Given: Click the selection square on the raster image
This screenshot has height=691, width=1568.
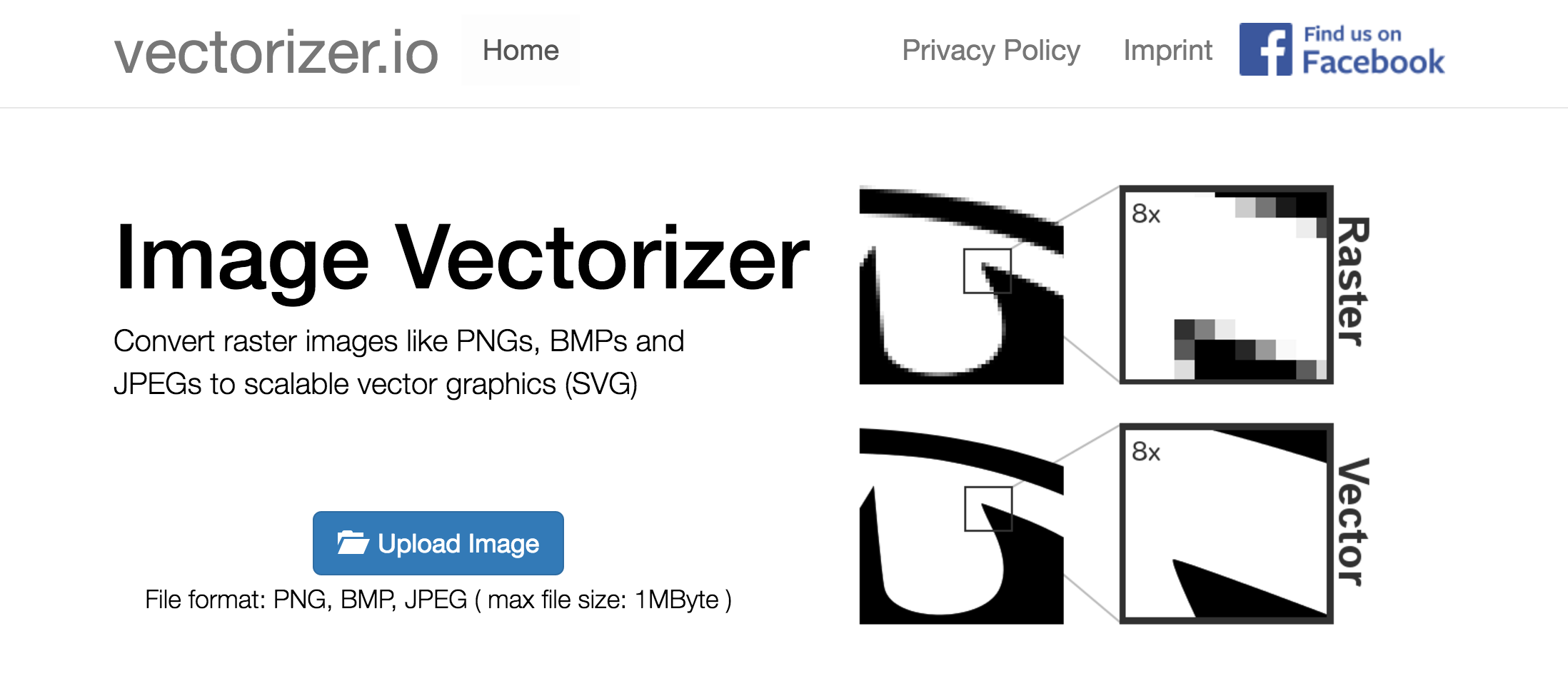Looking at the screenshot, I should tap(988, 272).
